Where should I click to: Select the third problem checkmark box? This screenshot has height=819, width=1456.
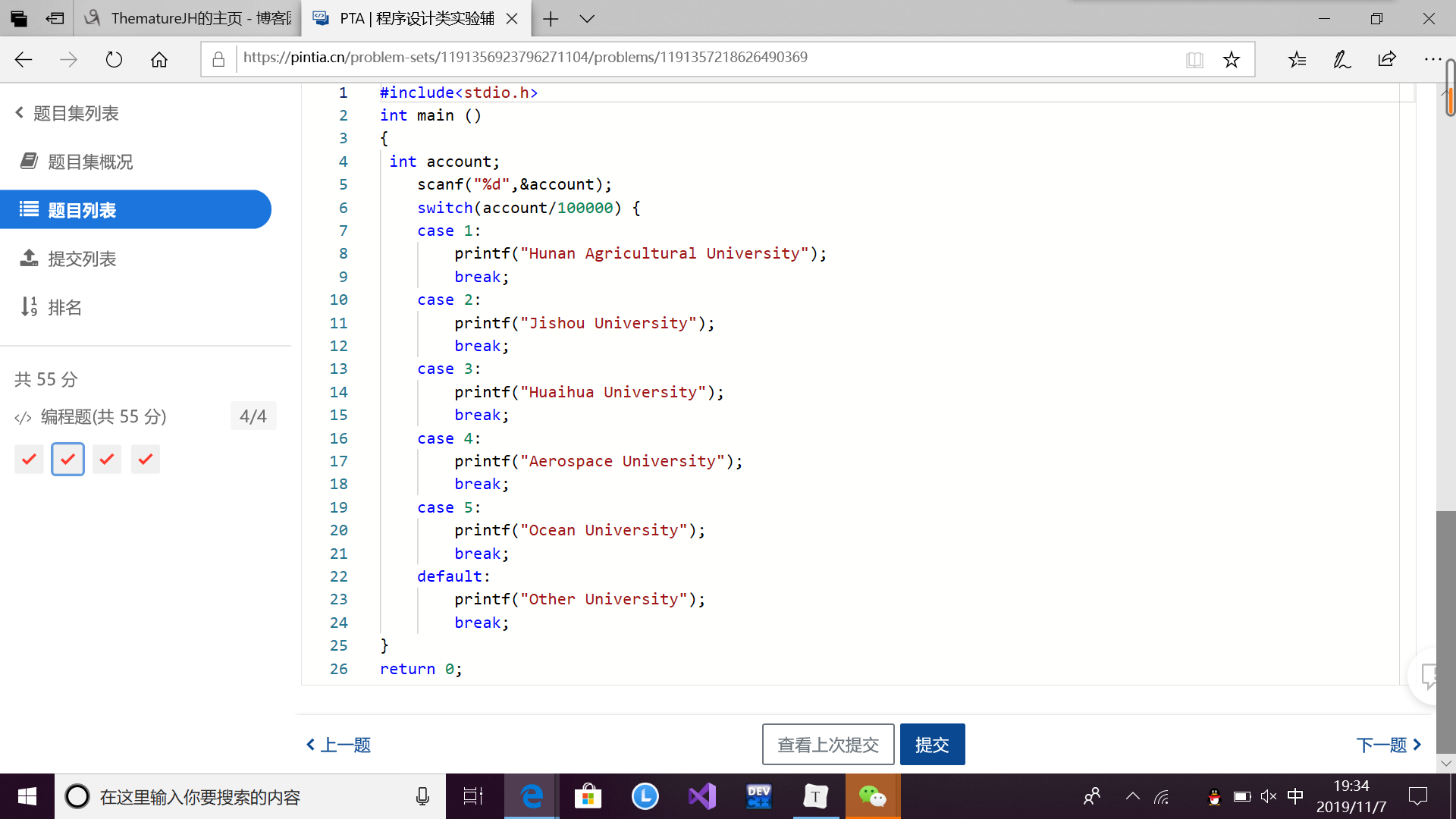pos(107,460)
